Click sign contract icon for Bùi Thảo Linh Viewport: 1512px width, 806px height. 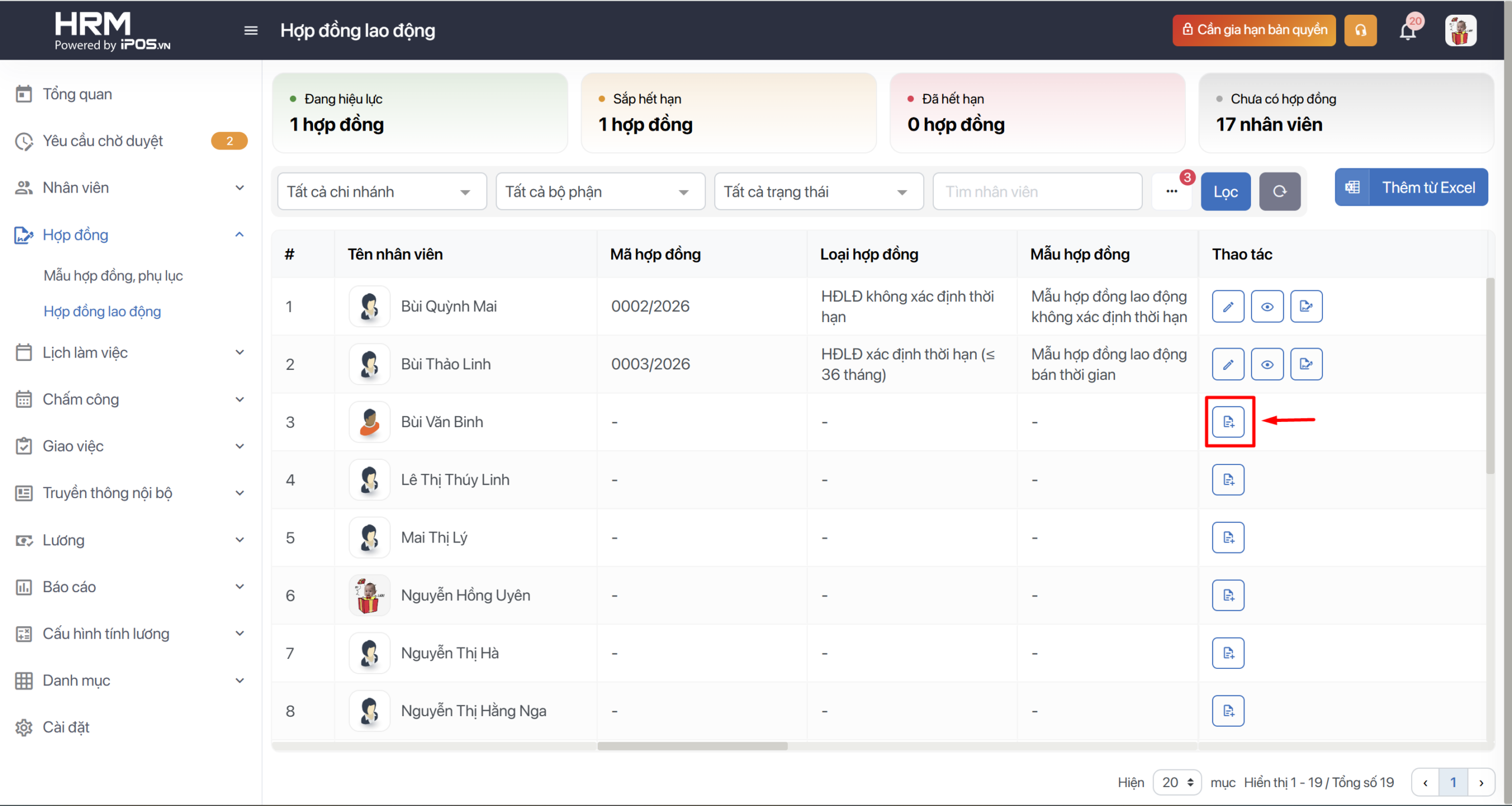(x=1306, y=364)
